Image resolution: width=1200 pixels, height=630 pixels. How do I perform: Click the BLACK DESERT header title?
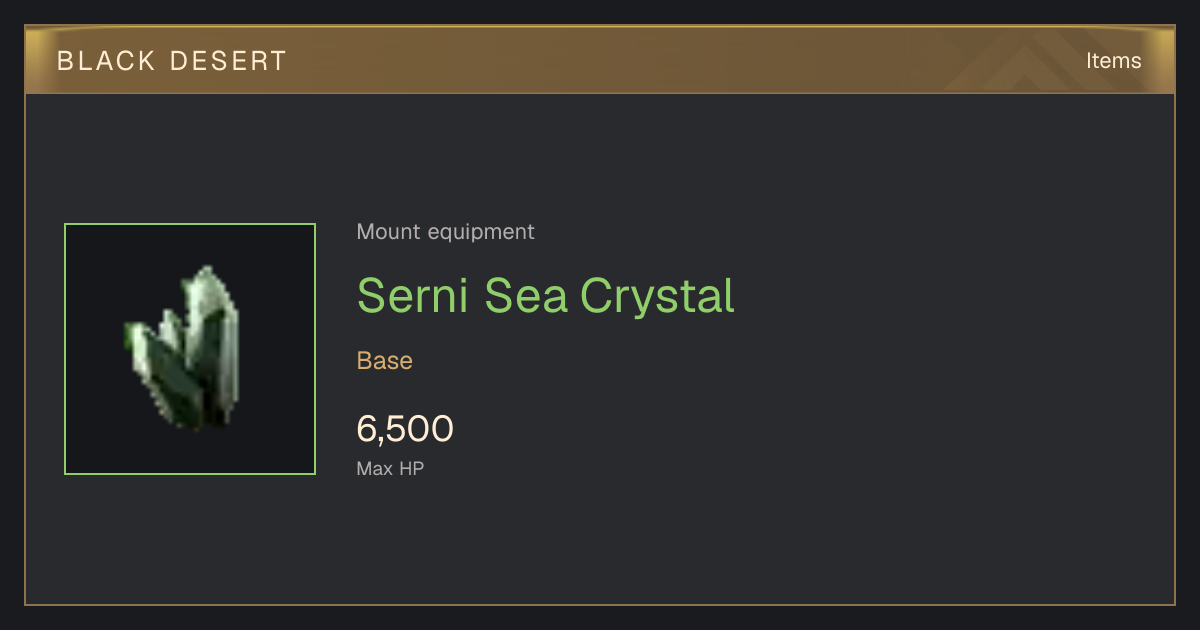tap(172, 61)
